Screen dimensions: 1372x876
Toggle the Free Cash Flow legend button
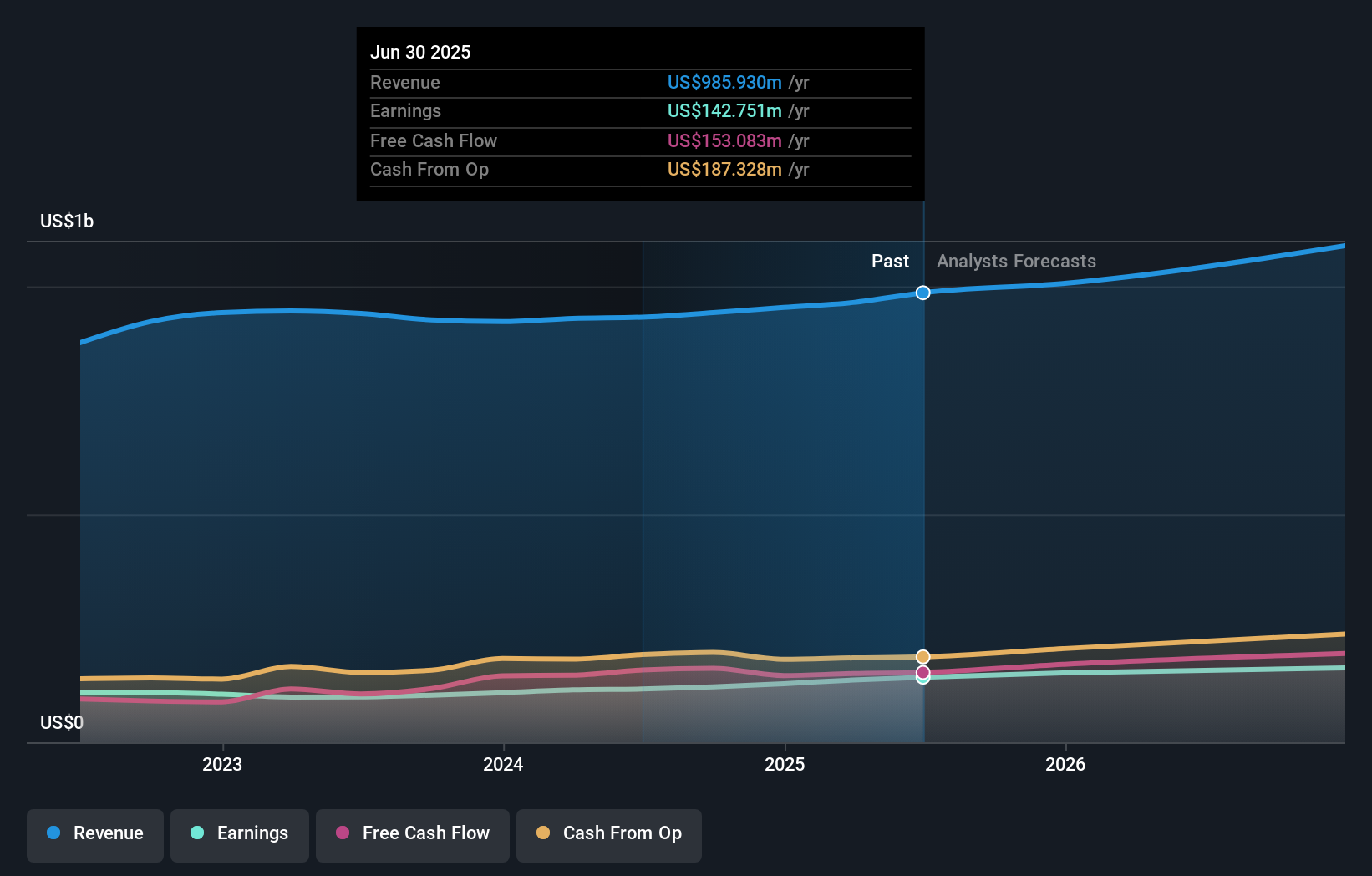tap(413, 835)
